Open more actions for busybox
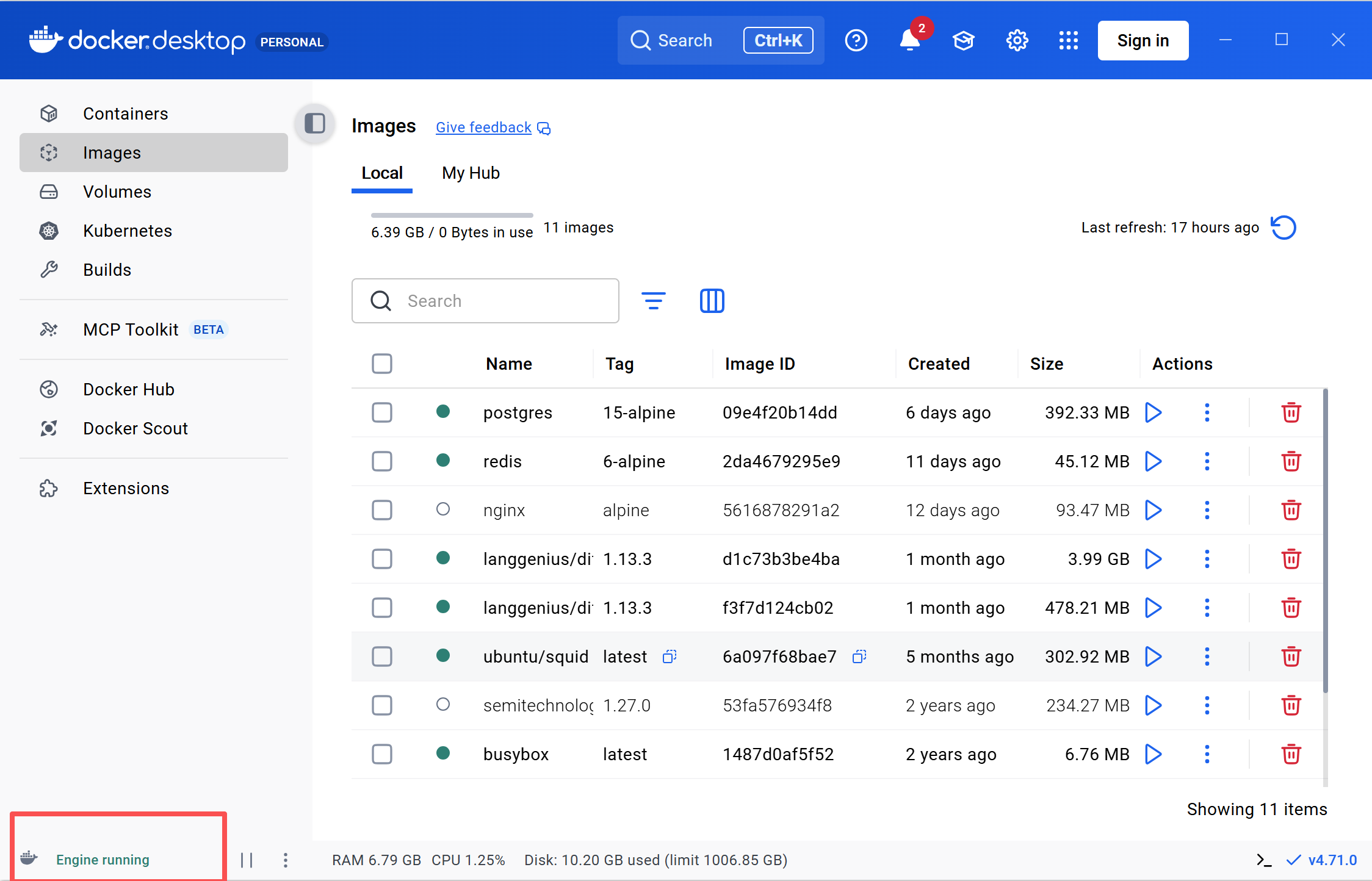The width and height of the screenshot is (1372, 881). [1207, 754]
